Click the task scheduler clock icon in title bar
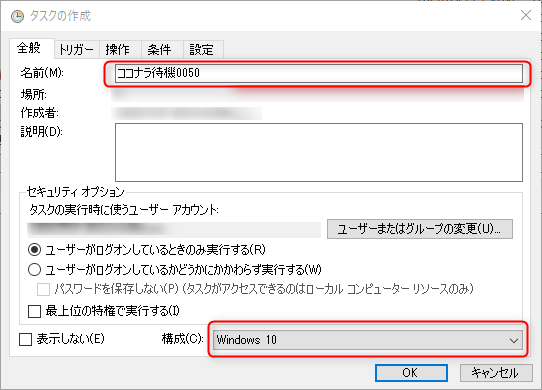542x390 pixels. (17, 16)
